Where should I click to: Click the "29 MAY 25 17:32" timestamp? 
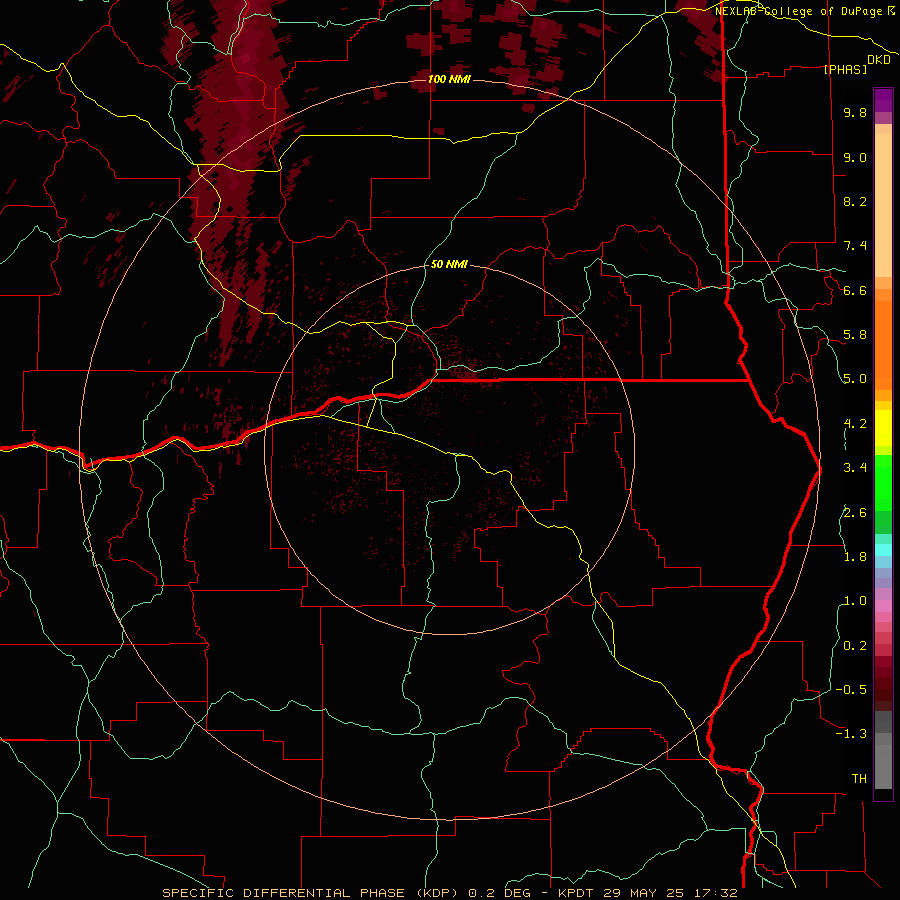tap(670, 893)
